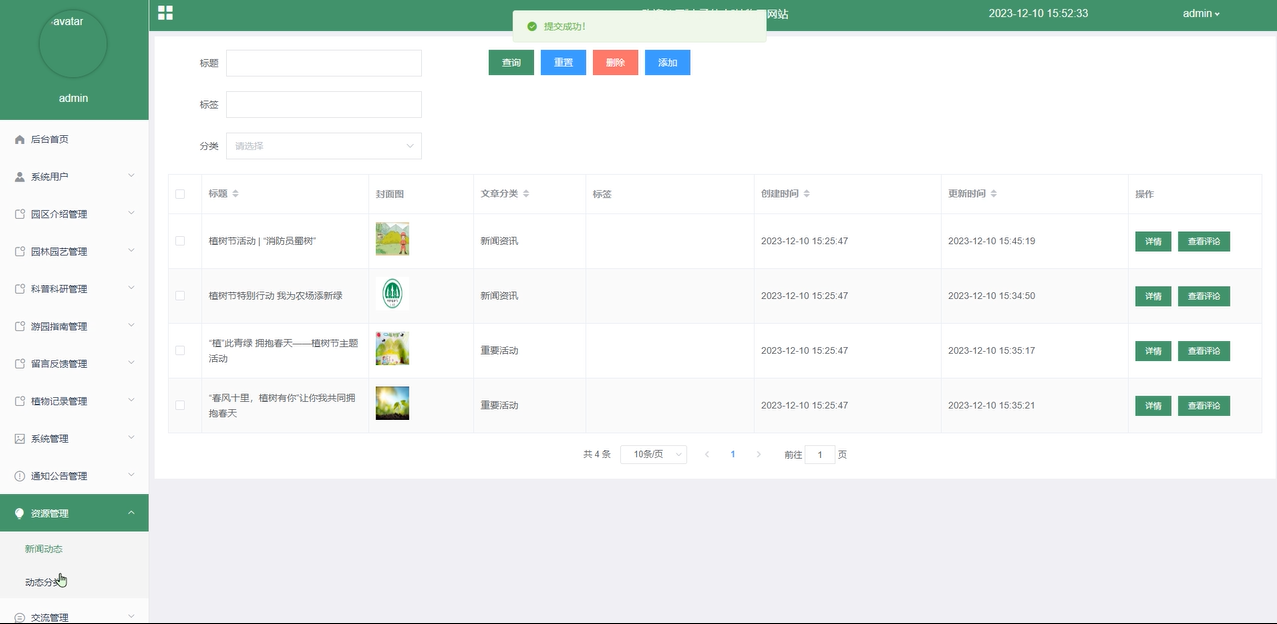Open the admin user dropdown in header
This screenshot has width=1277, height=624.
tap(1201, 14)
